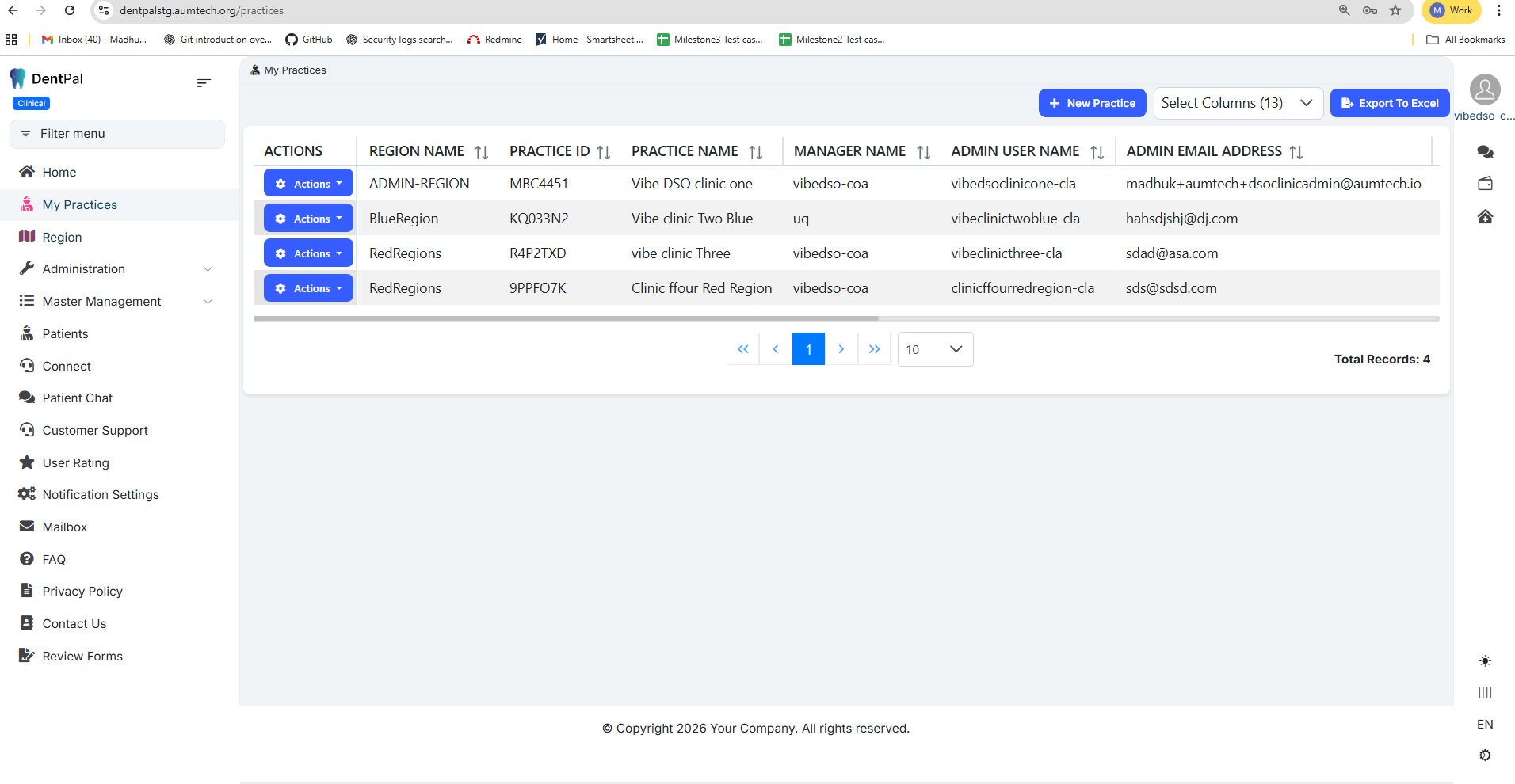Sort the Practice ID column
Viewport: 1515px width, 784px height.
(604, 152)
